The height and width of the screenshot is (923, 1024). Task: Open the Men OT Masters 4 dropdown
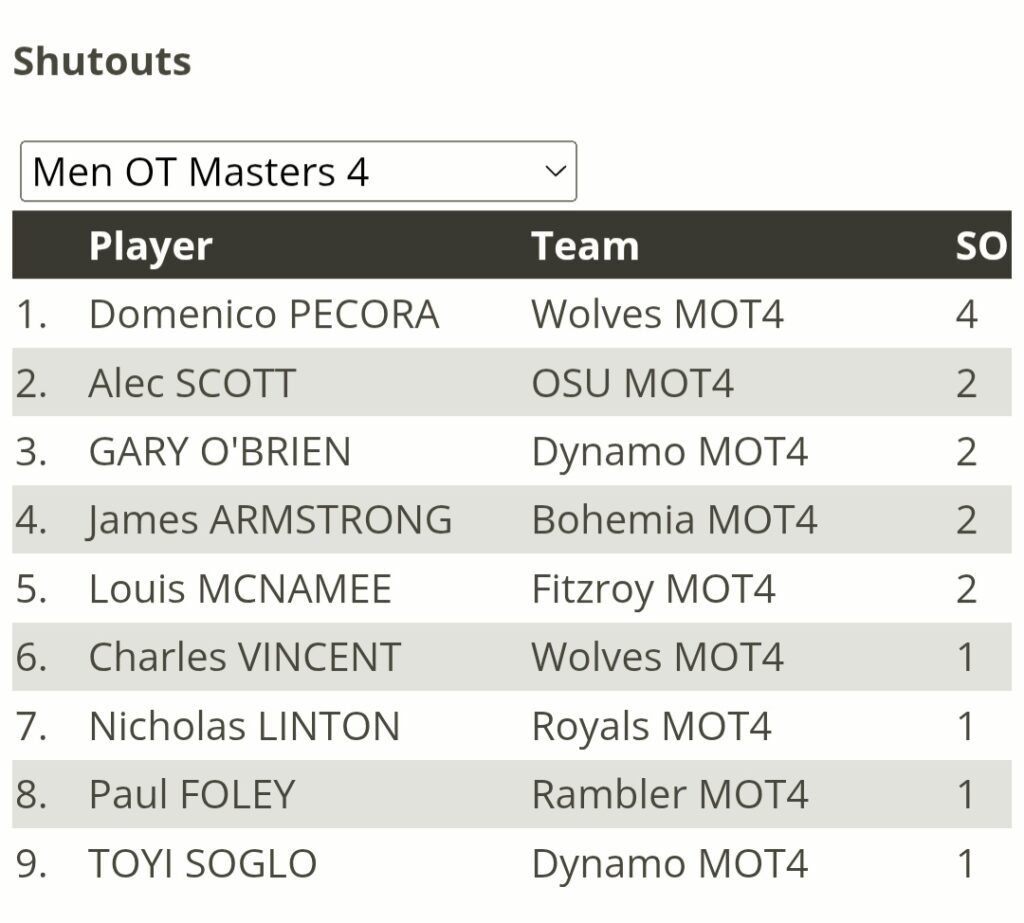(298, 171)
